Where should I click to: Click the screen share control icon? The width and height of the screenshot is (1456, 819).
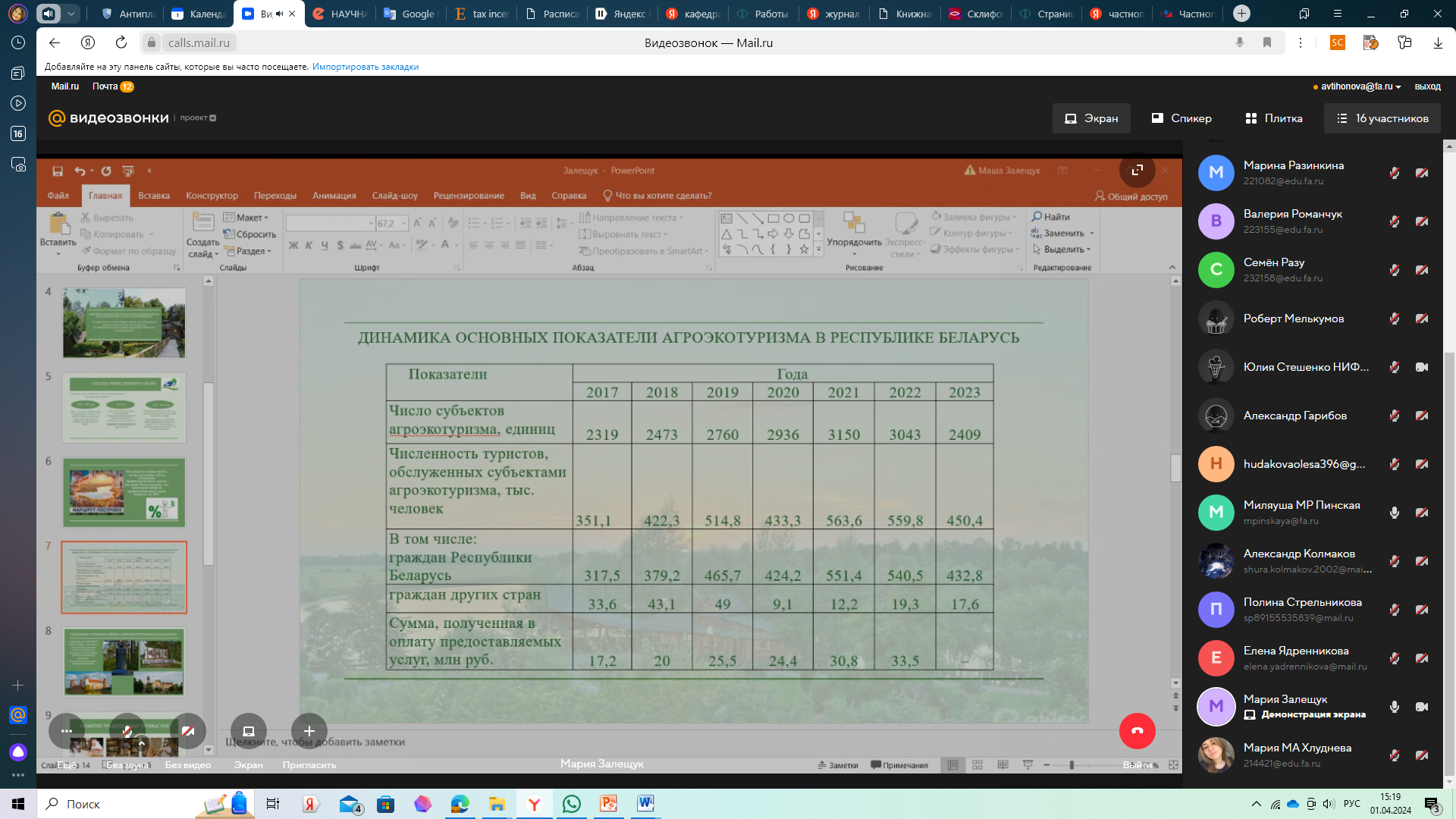(248, 731)
